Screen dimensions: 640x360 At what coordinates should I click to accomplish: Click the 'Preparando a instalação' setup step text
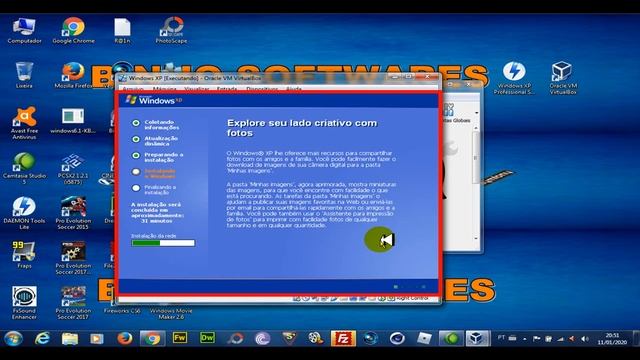pyautogui.click(x=164, y=158)
